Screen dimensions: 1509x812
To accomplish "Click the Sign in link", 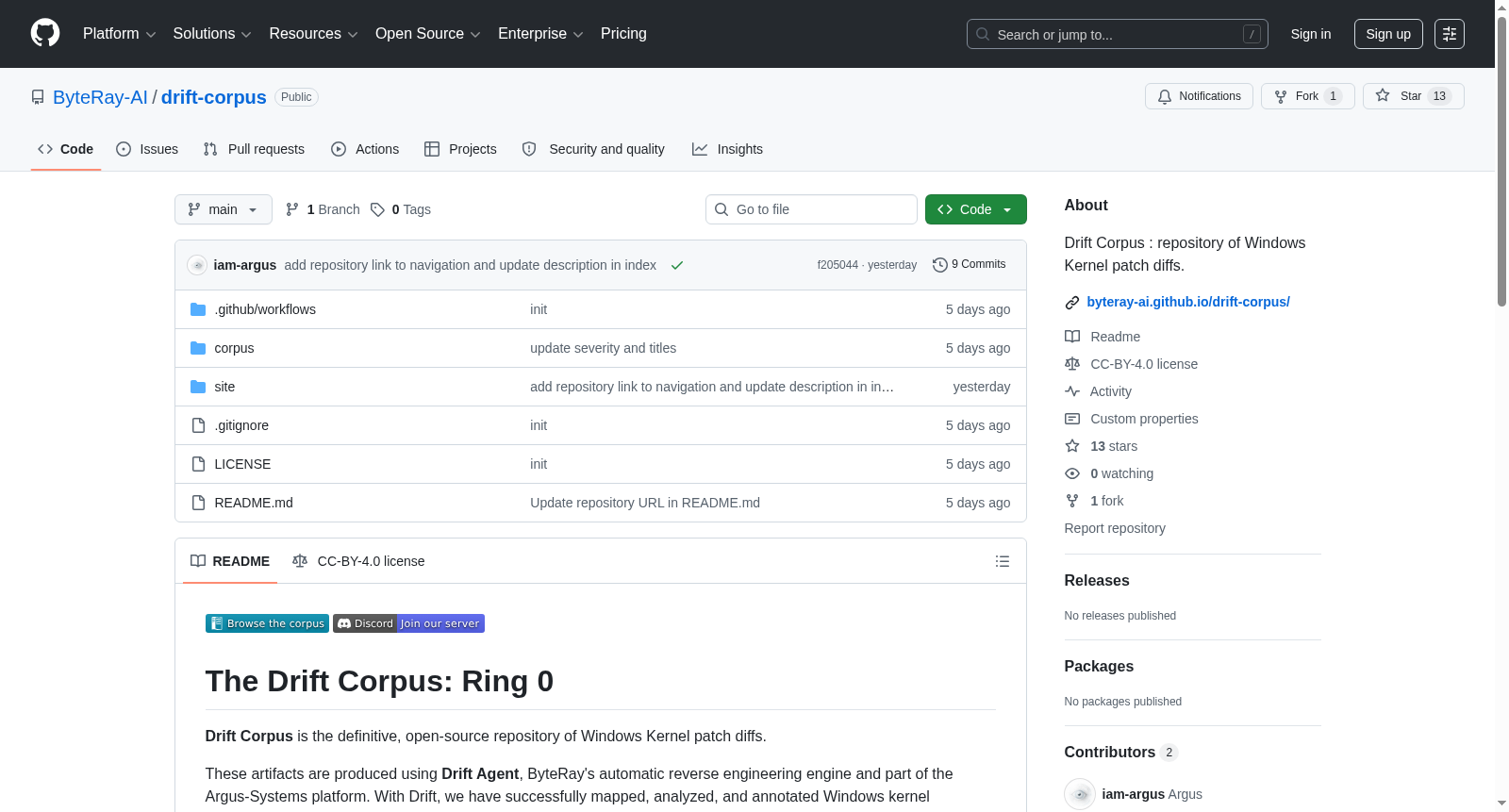I will tap(1311, 34).
